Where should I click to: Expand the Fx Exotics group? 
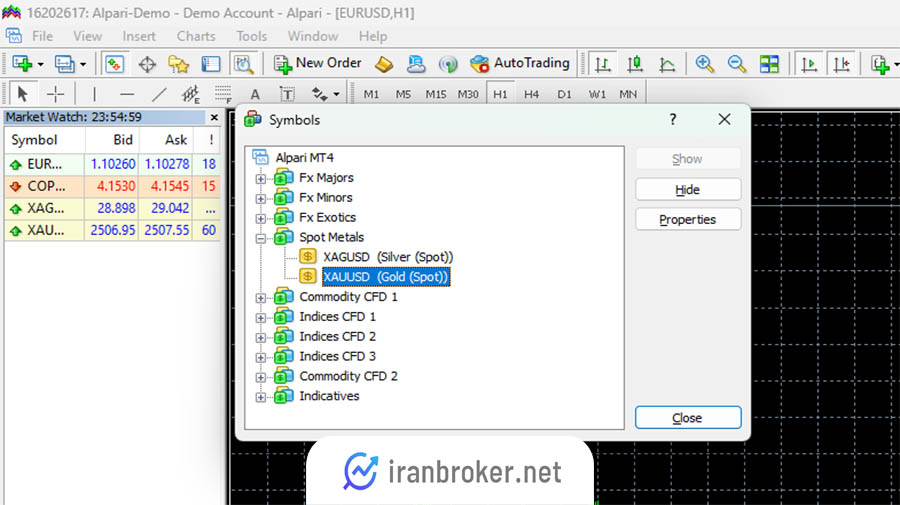tap(261, 219)
